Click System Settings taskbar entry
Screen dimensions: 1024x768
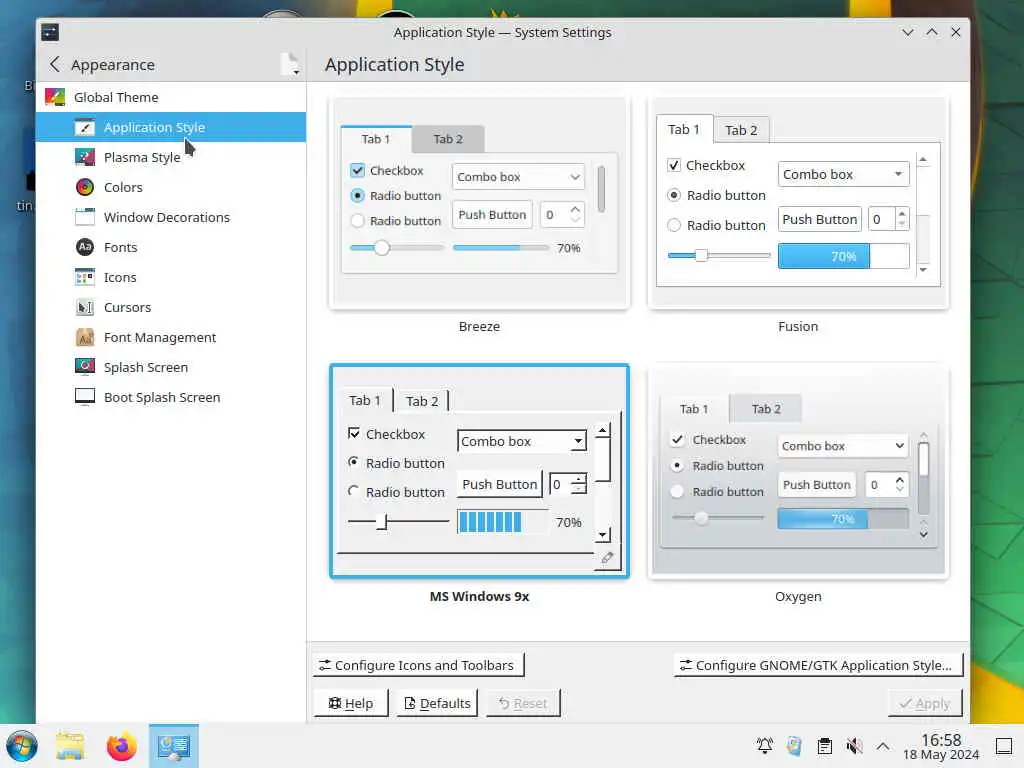[x=174, y=746]
